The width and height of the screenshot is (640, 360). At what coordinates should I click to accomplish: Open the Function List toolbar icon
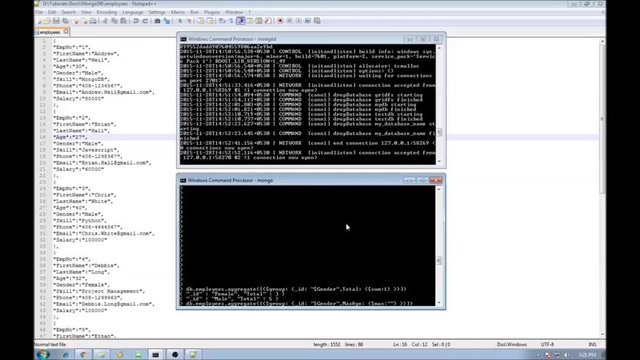267,21
